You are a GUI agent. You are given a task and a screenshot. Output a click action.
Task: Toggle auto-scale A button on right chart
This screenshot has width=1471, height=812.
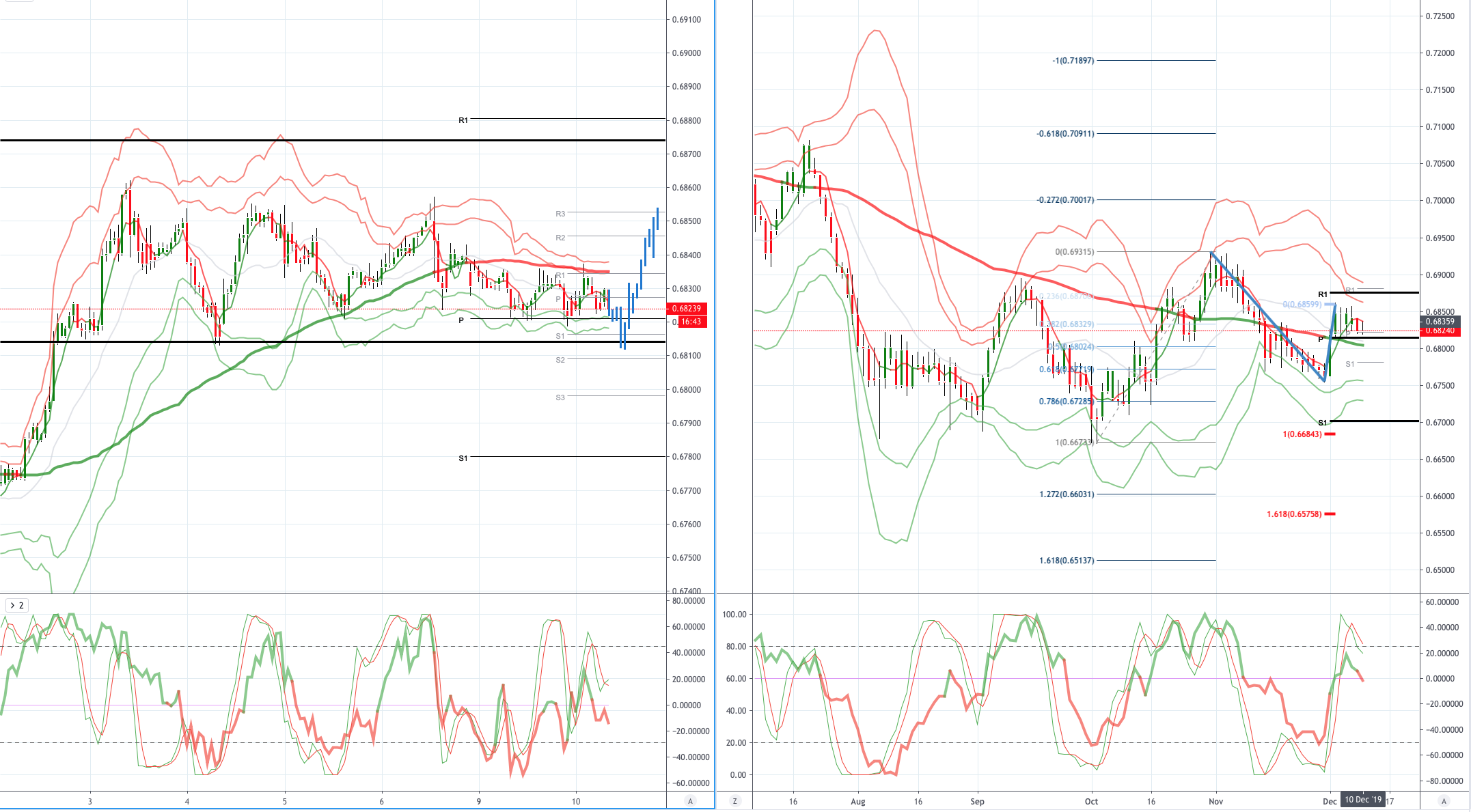[x=1444, y=801]
